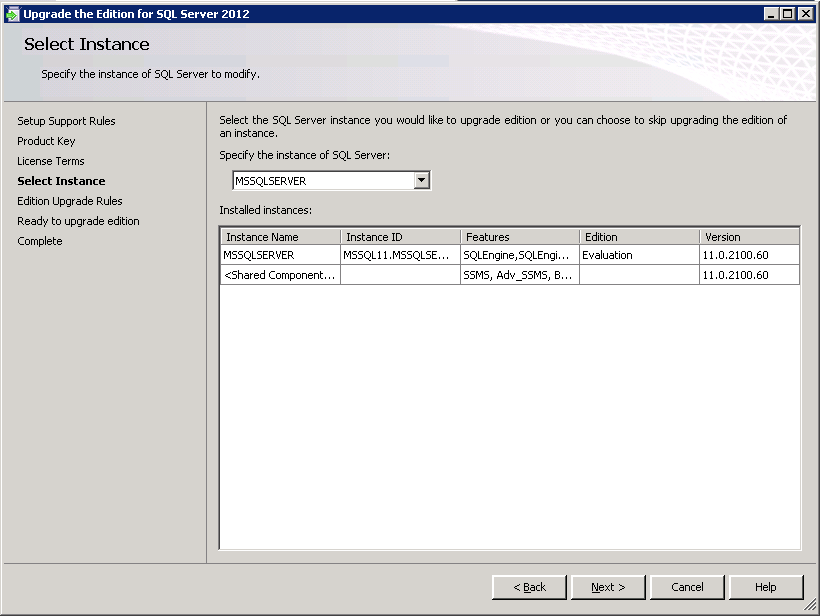Screen dimensions: 820x616
Task: Sort by the Instance Name column header
Action: (x=281, y=237)
